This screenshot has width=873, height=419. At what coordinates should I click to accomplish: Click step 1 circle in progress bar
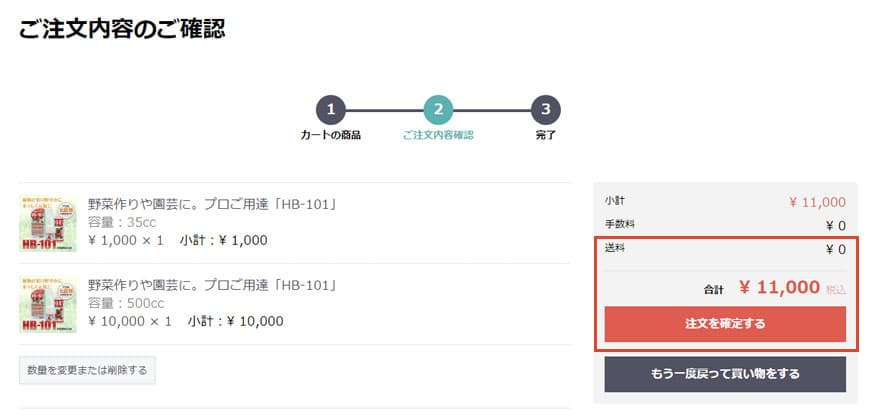coord(331,110)
